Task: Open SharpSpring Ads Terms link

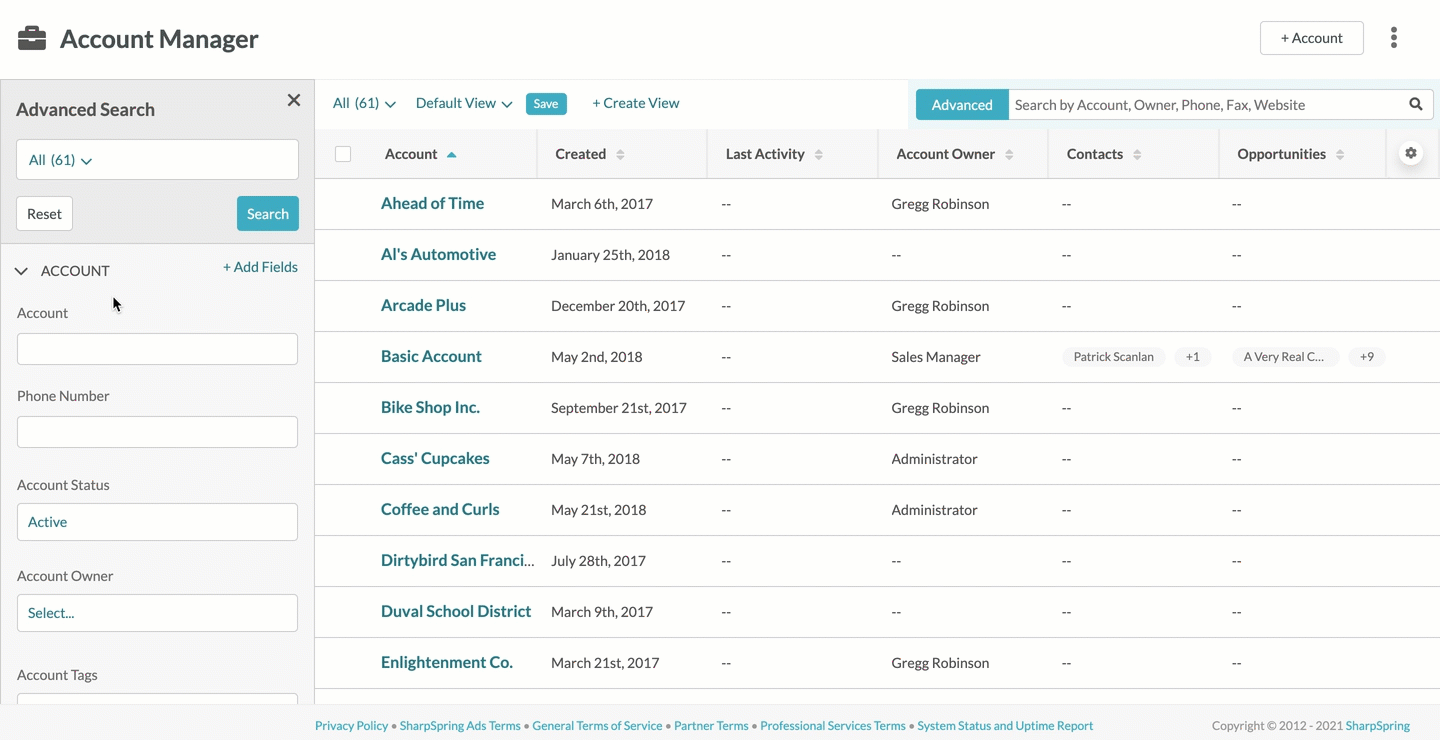Action: 460,726
